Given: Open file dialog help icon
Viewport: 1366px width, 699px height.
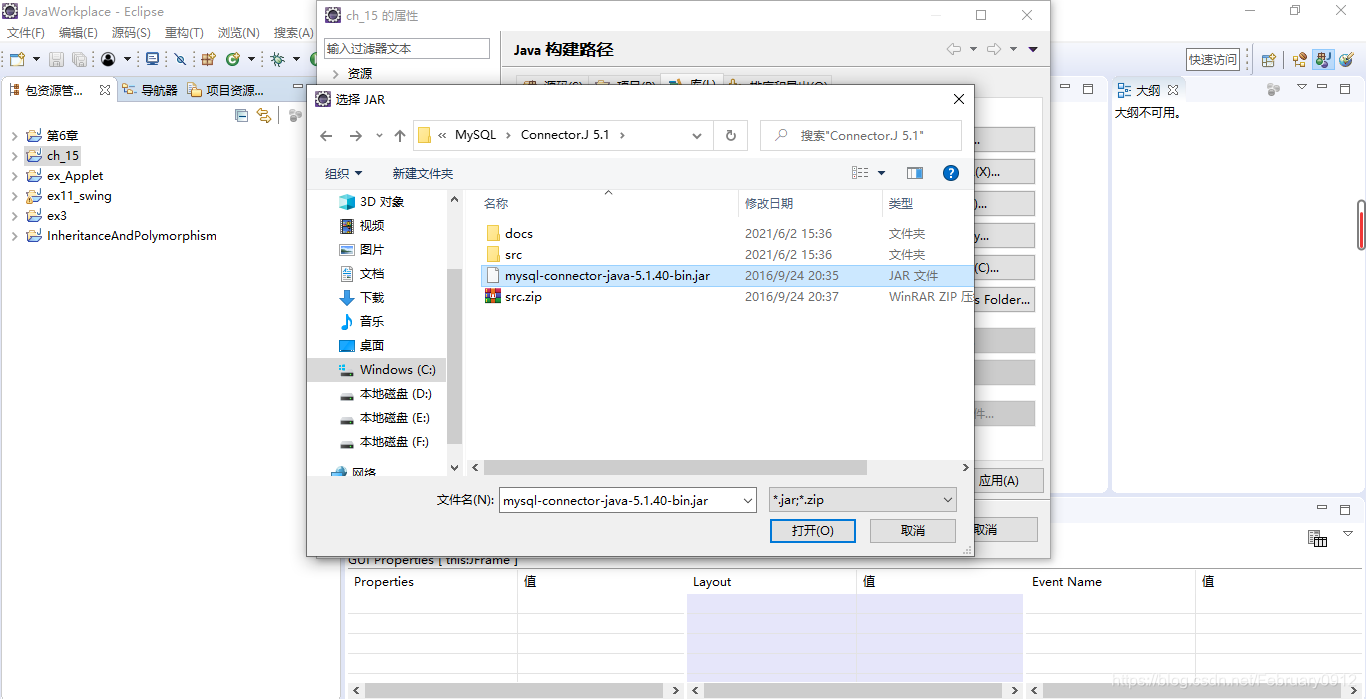Looking at the screenshot, I should coord(951,173).
